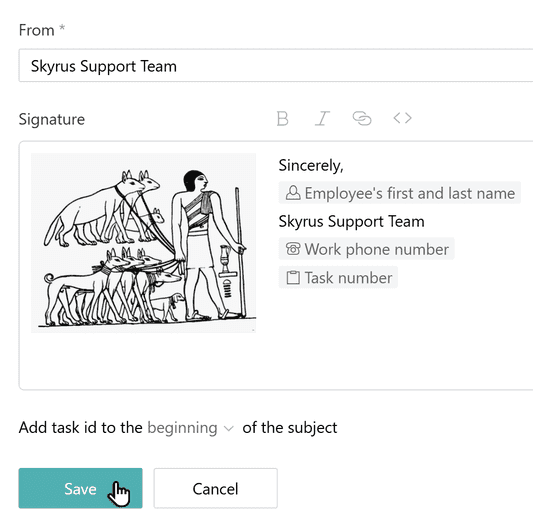Screen dimensions: 533x522
Task: Select the Egyptian dogs signature image
Action: (x=143, y=243)
